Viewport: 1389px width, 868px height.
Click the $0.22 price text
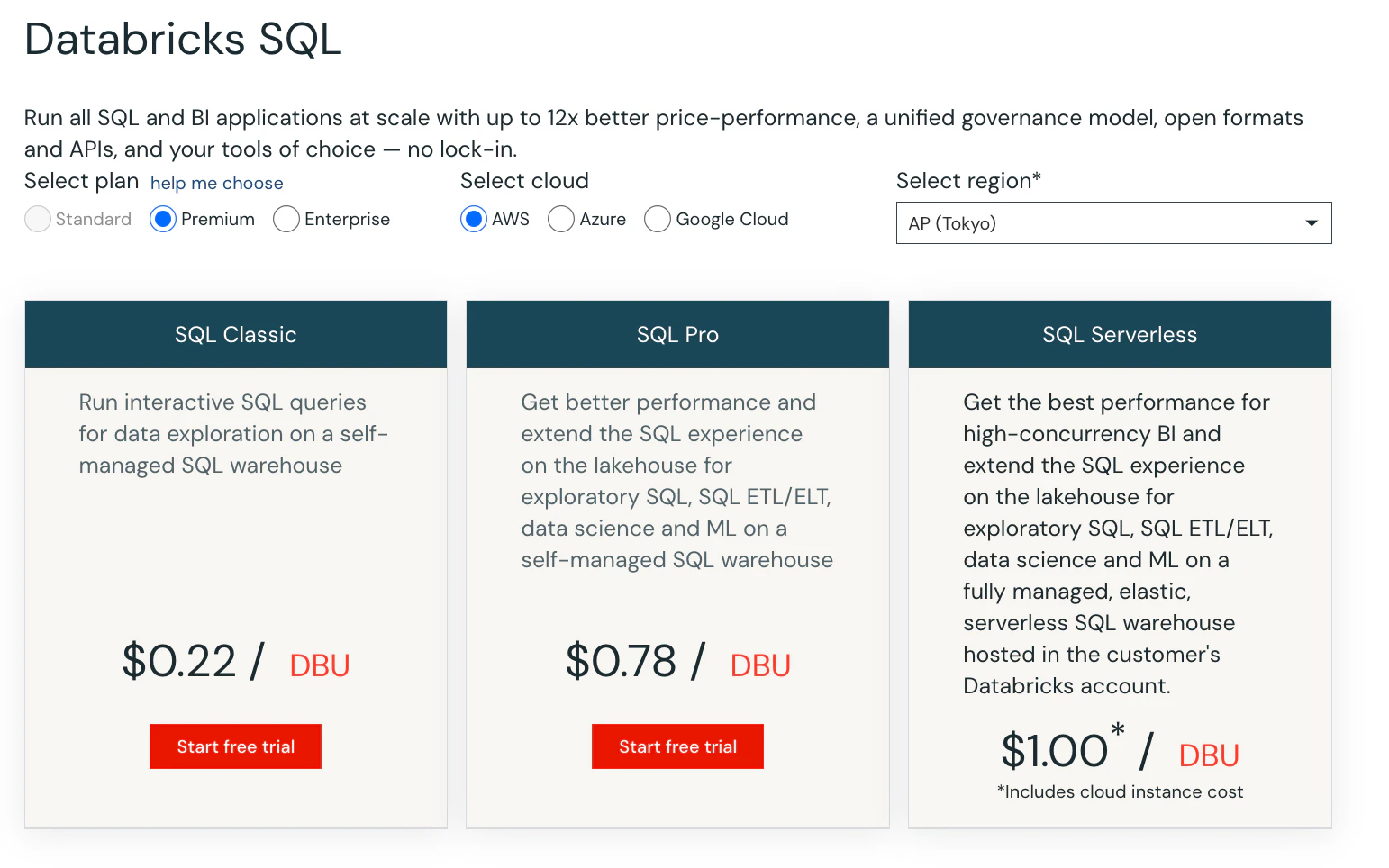(x=179, y=661)
